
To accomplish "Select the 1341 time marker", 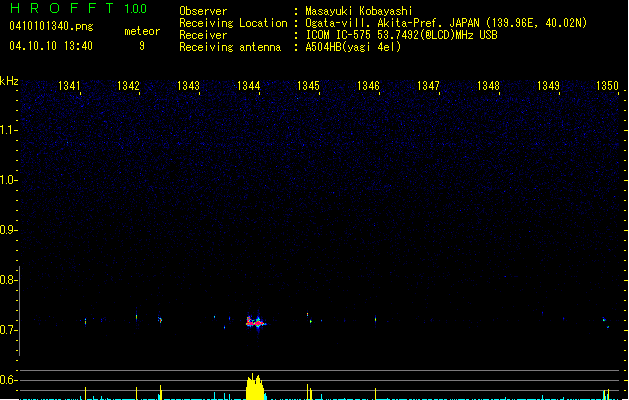I will pyautogui.click(x=69, y=86).
